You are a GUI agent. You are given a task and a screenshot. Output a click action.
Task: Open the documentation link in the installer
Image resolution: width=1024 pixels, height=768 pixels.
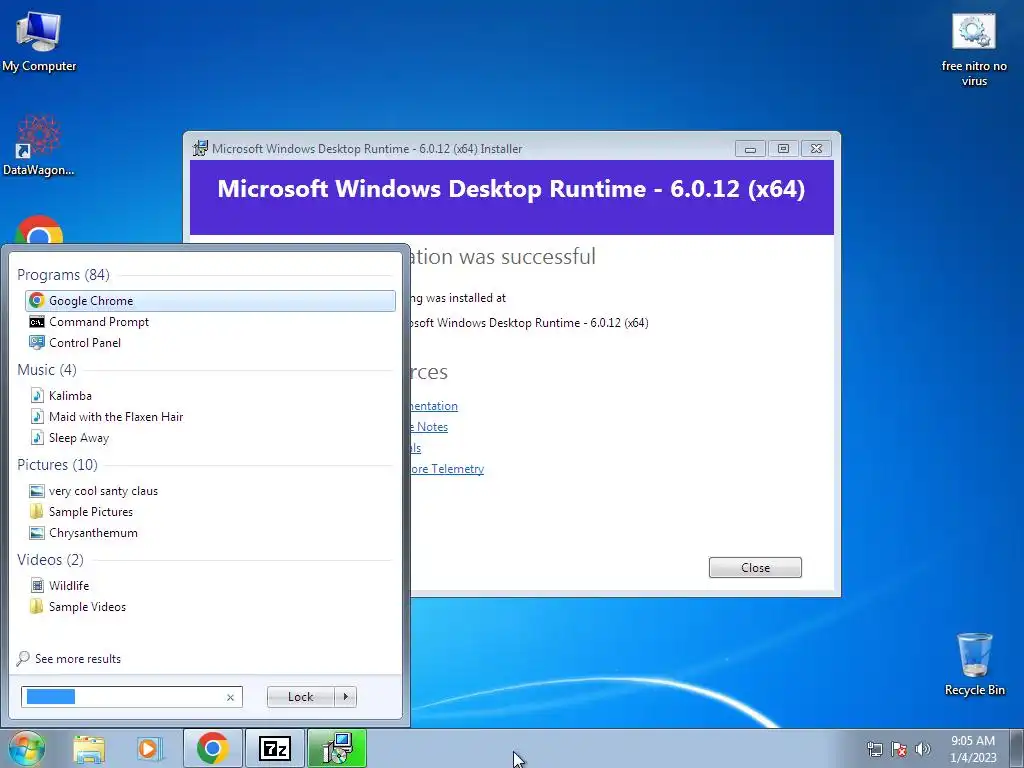coord(434,406)
